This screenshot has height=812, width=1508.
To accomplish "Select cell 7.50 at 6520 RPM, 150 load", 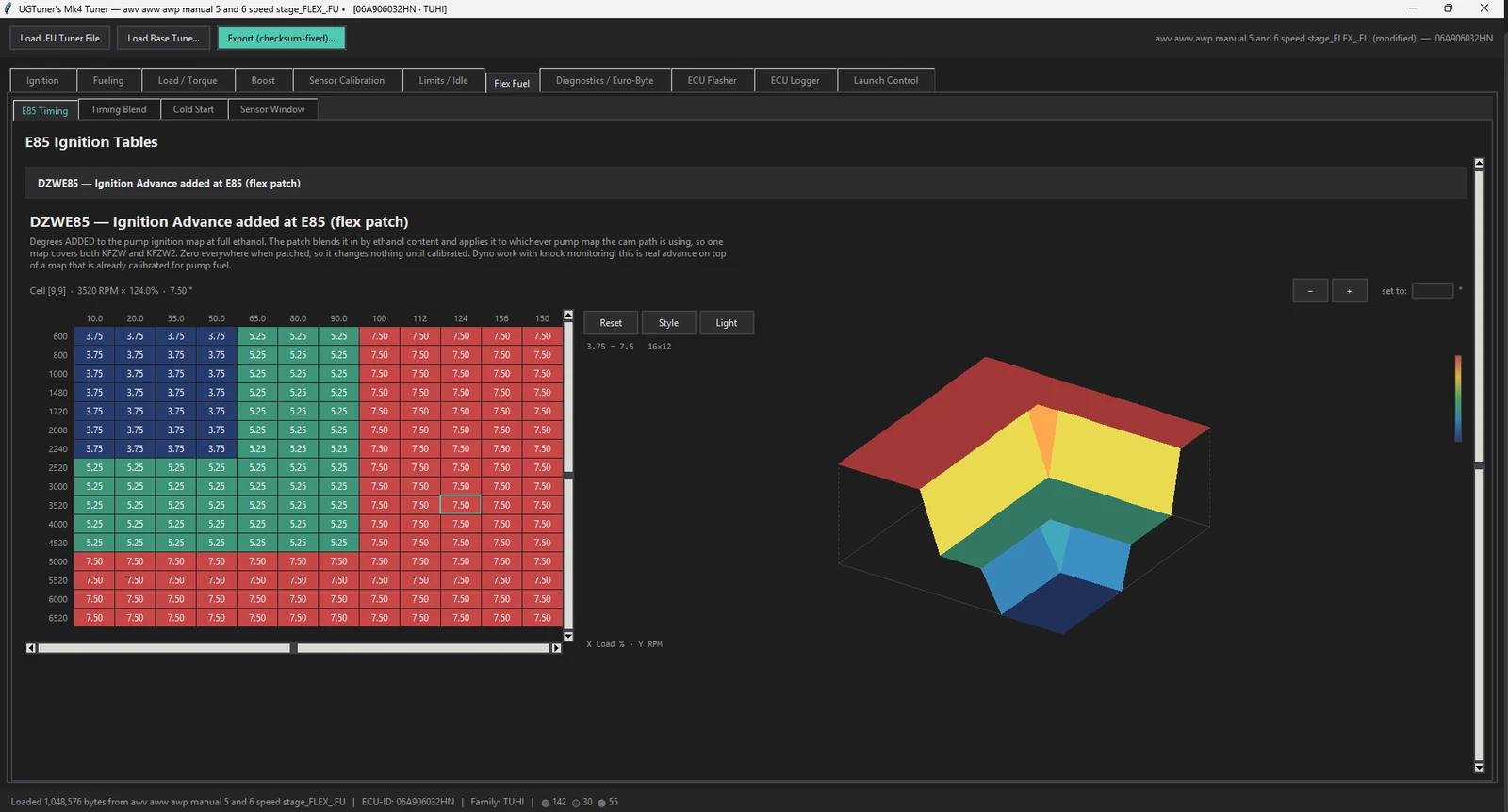I will pyautogui.click(x=542, y=618).
